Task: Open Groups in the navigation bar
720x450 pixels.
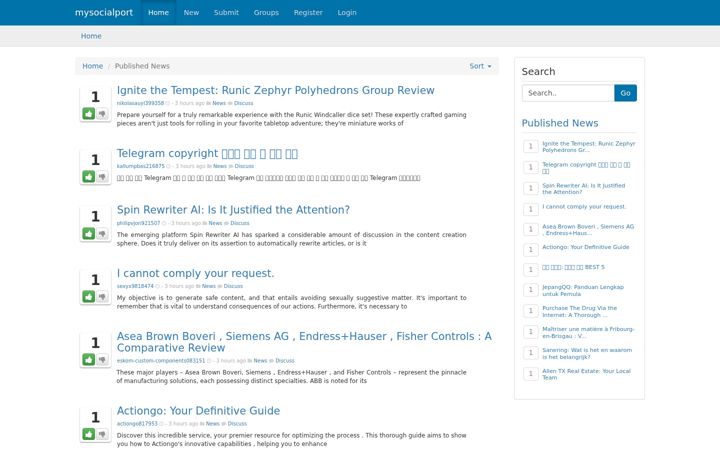Action: pos(266,12)
